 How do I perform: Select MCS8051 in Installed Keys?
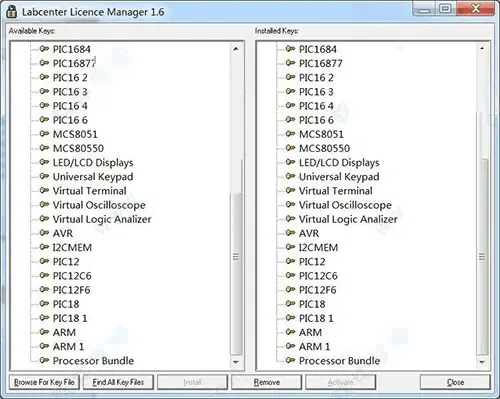coord(321,134)
